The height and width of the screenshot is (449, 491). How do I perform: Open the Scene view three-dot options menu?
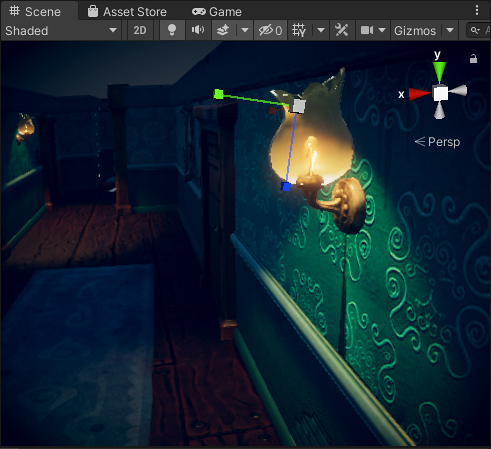[477, 10]
